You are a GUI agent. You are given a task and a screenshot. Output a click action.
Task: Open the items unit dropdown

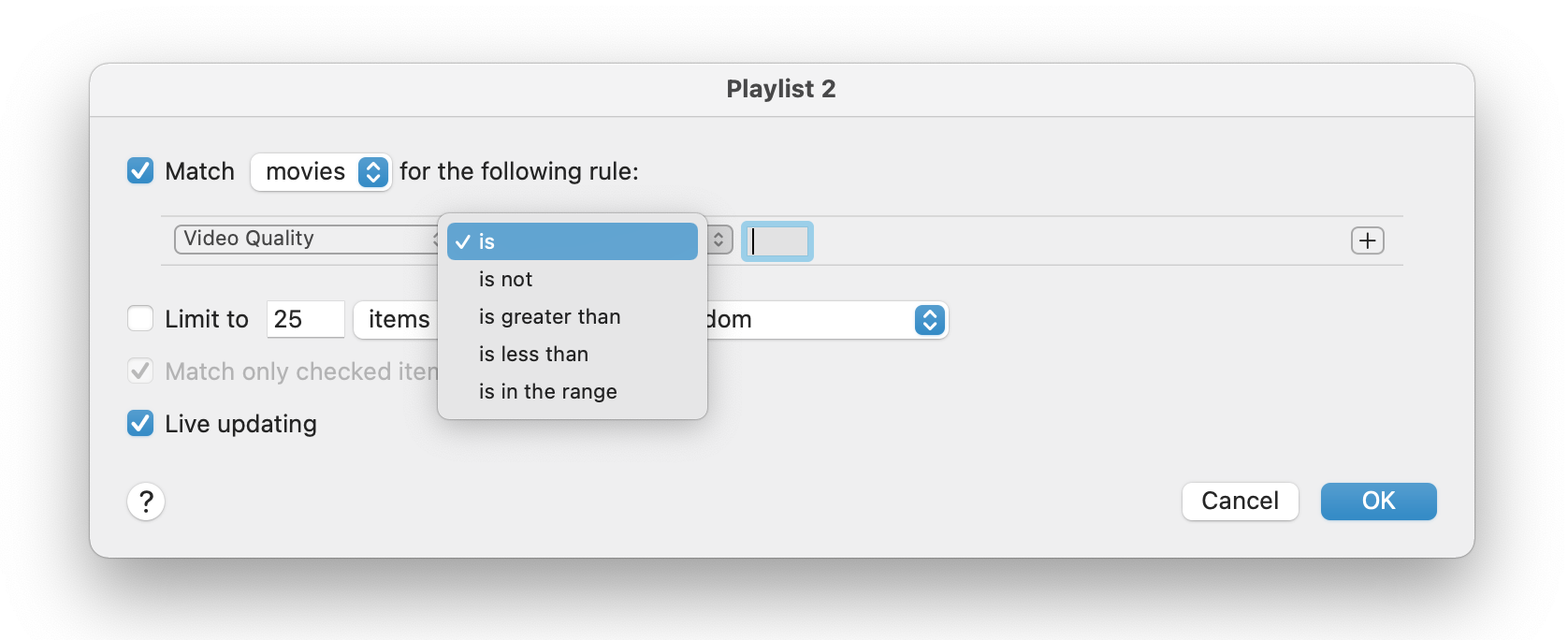click(x=399, y=320)
